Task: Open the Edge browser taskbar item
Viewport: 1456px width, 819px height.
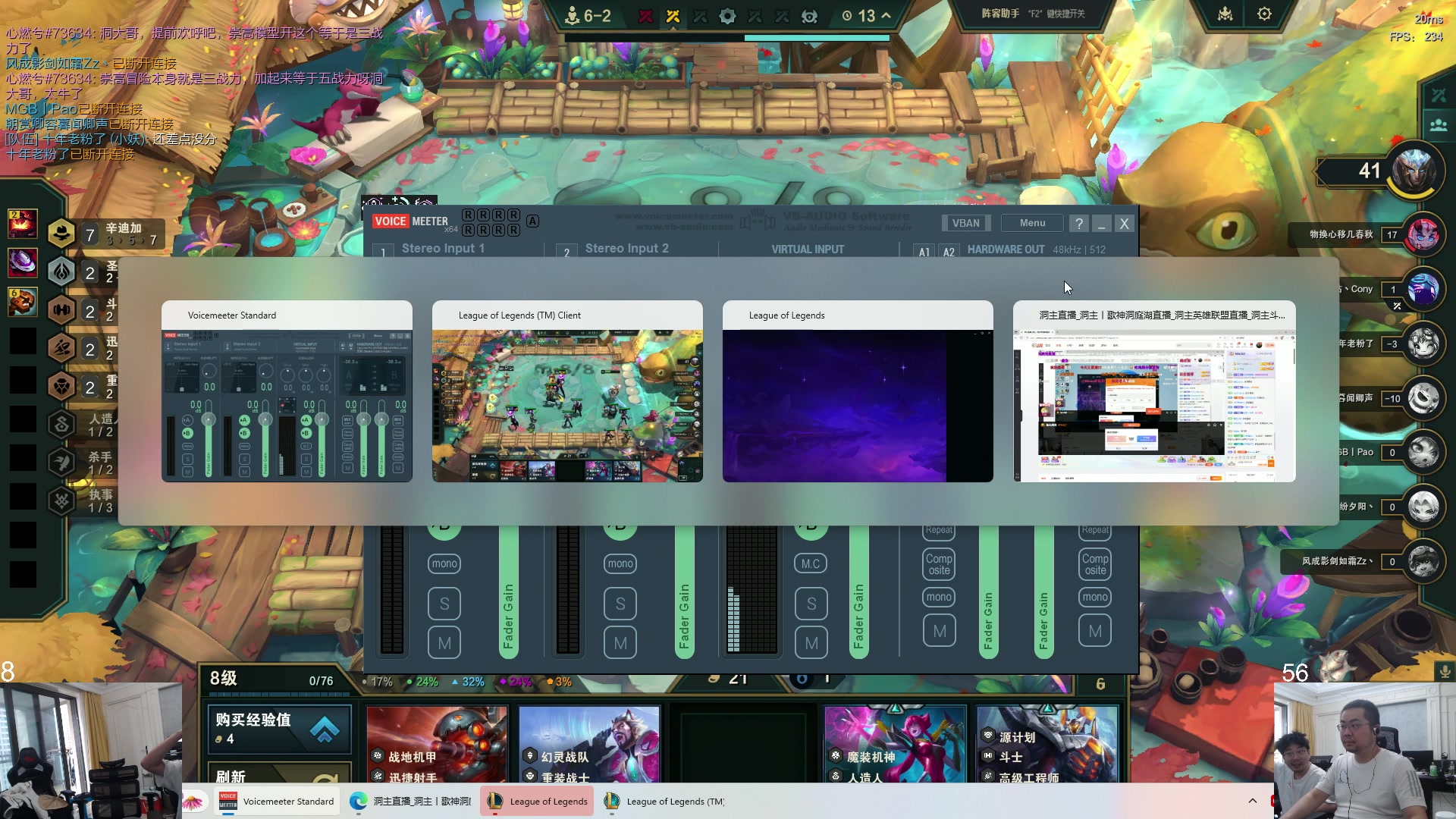Action: (410, 801)
